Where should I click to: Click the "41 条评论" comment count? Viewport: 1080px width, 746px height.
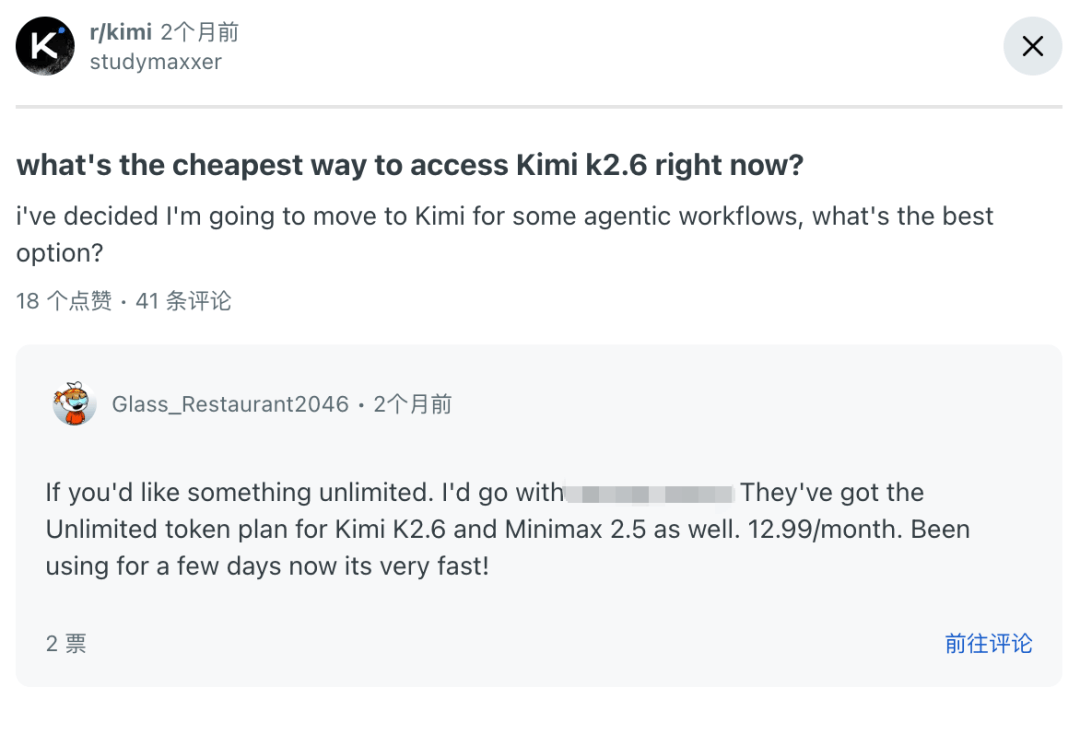(x=183, y=301)
